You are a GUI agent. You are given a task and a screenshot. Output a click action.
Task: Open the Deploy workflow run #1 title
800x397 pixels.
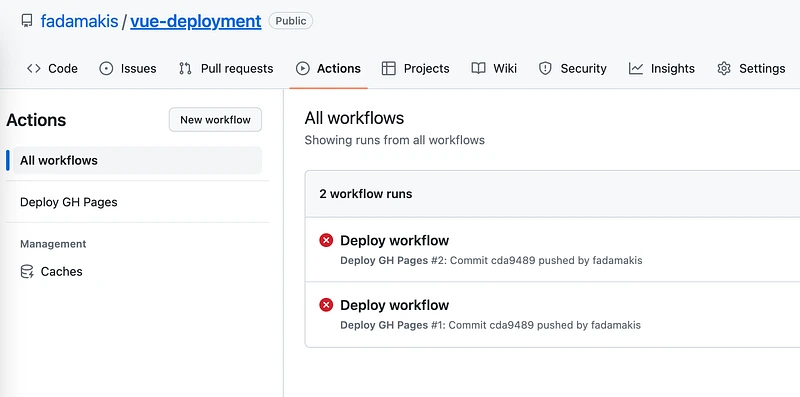click(394, 305)
